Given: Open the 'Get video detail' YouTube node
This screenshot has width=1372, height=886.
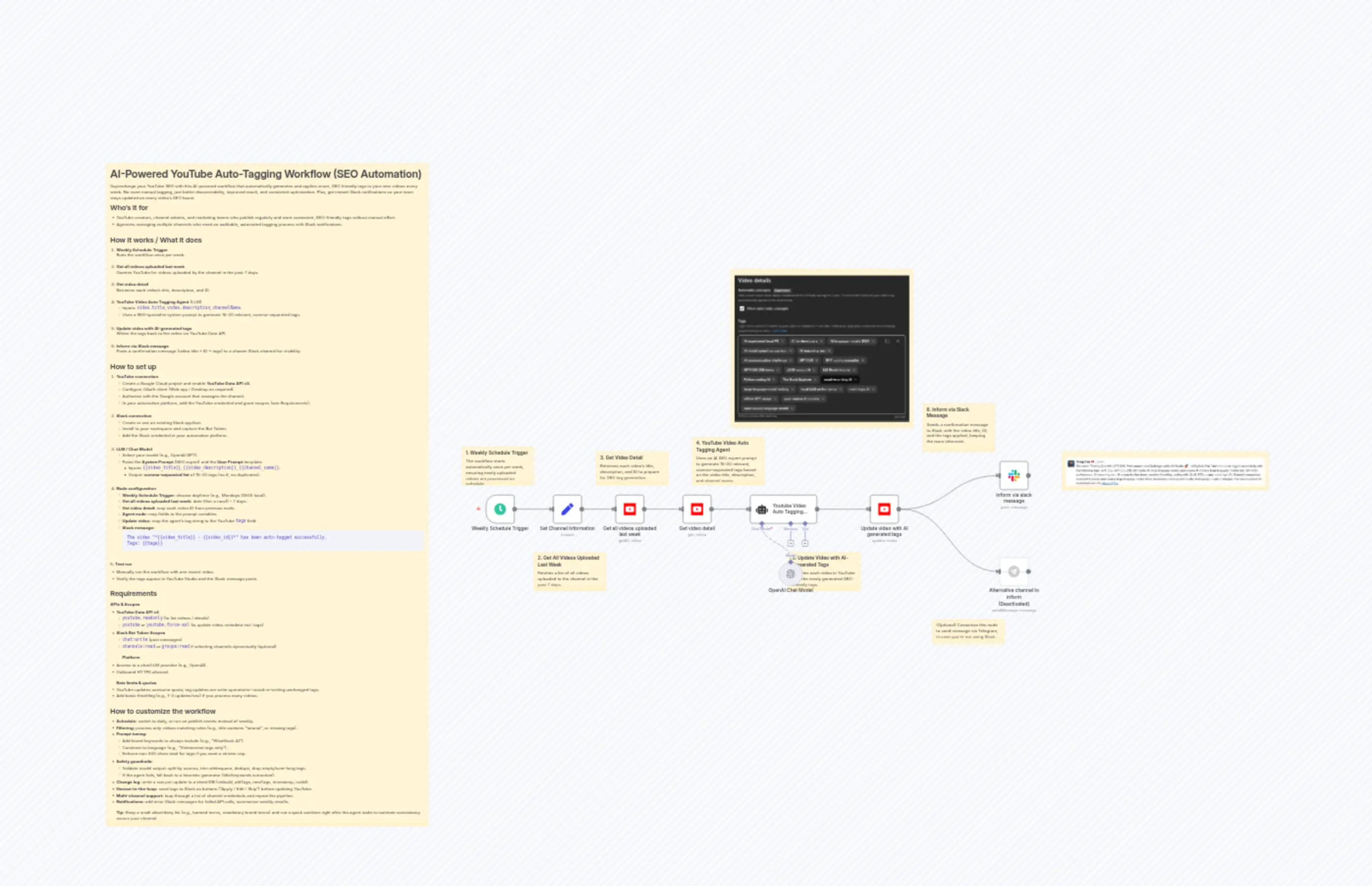Looking at the screenshot, I should tap(697, 510).
